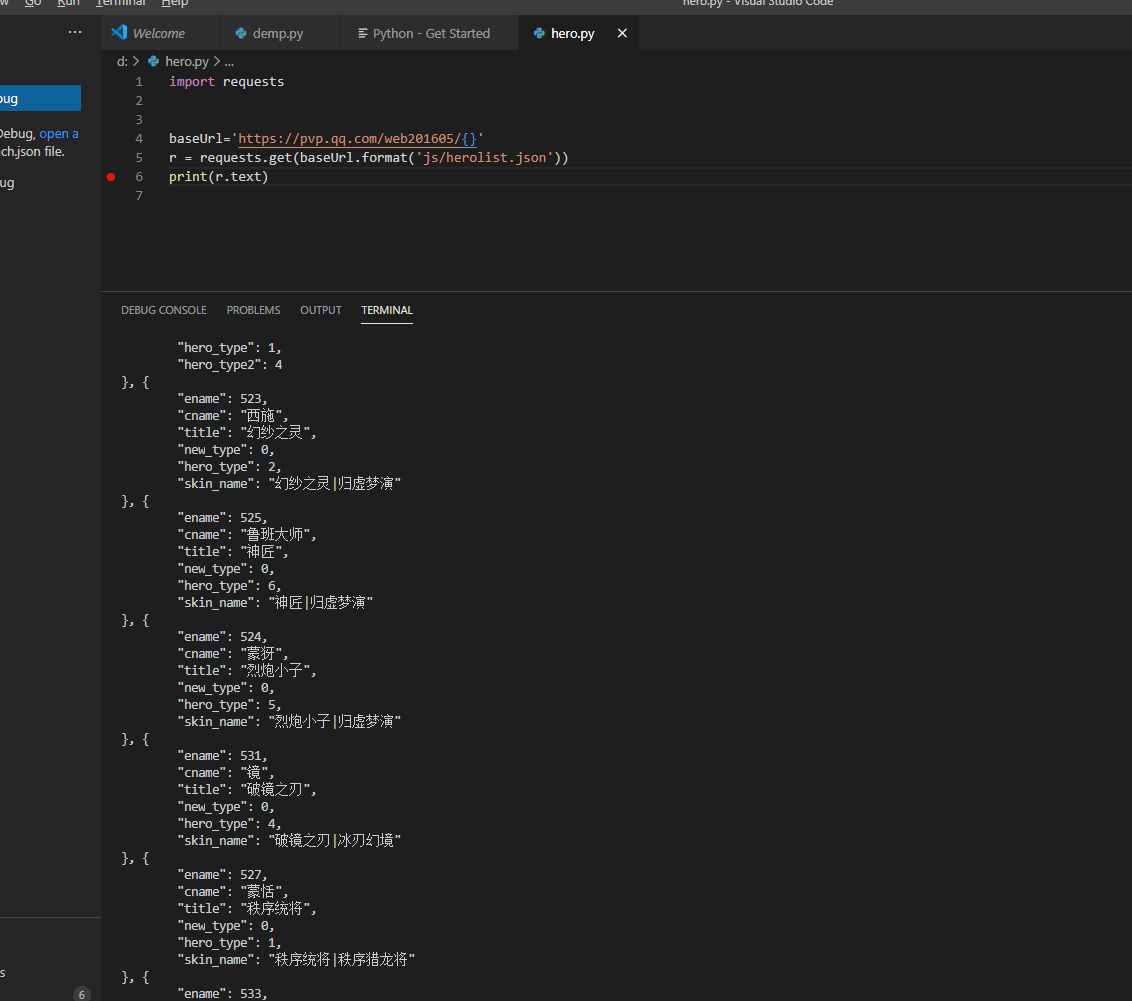Open the PROBLEMS panel tab
The height and width of the screenshot is (1001, 1132).
(253, 310)
